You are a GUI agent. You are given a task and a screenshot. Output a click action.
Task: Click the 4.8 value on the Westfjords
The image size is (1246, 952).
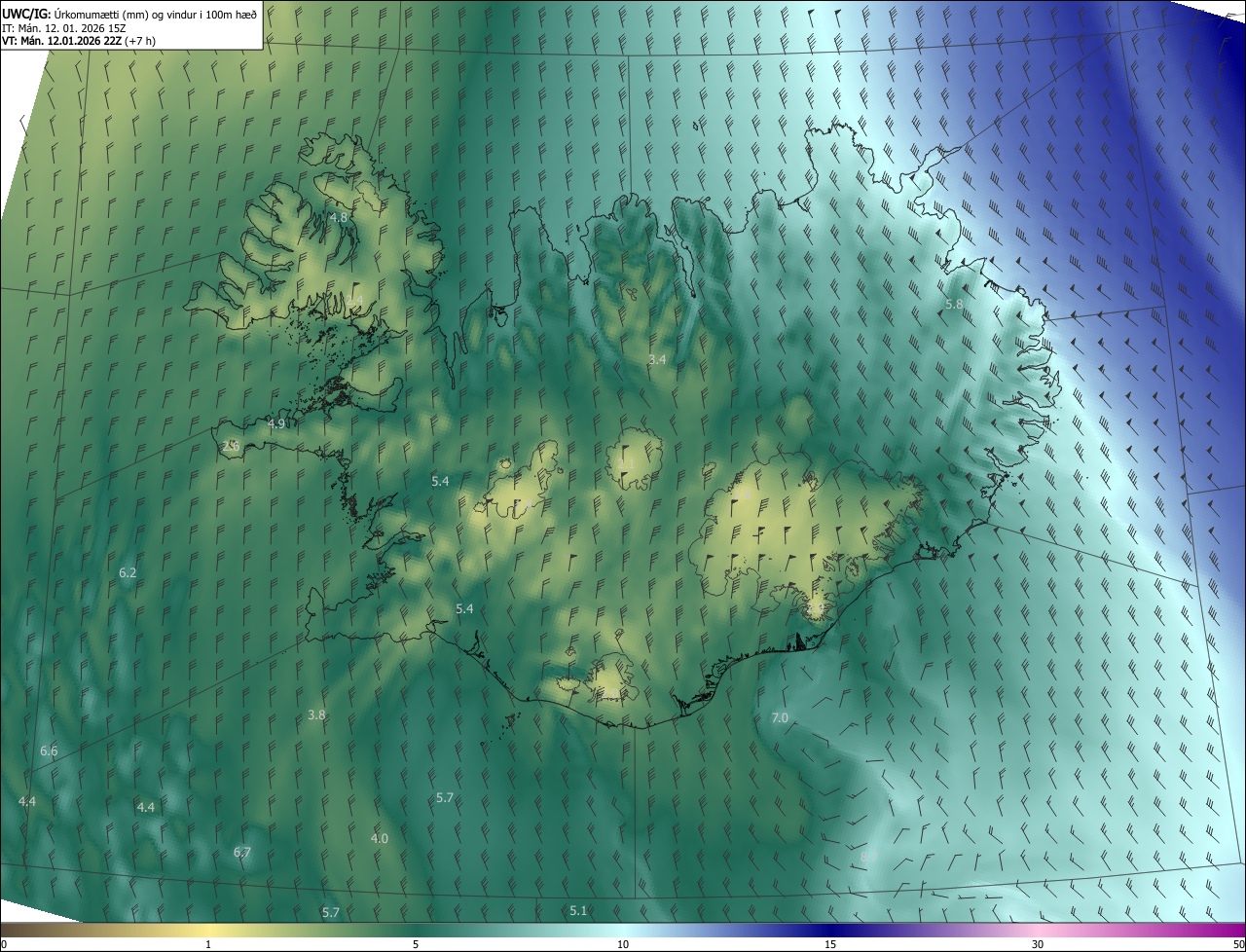339,218
